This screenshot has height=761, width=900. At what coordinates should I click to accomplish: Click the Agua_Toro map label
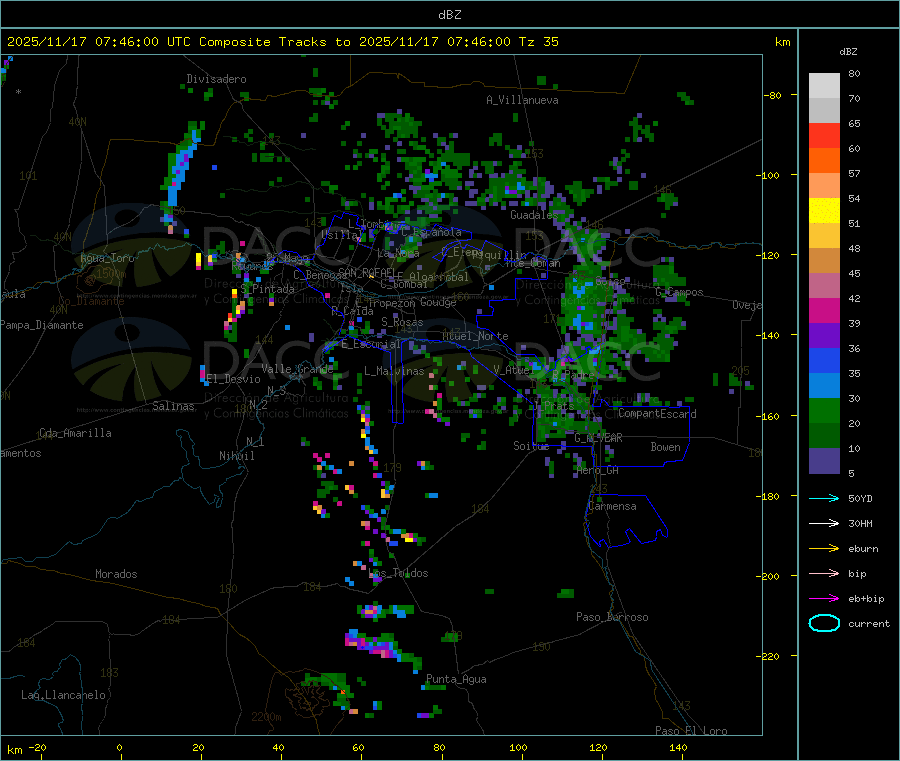tap(107, 258)
